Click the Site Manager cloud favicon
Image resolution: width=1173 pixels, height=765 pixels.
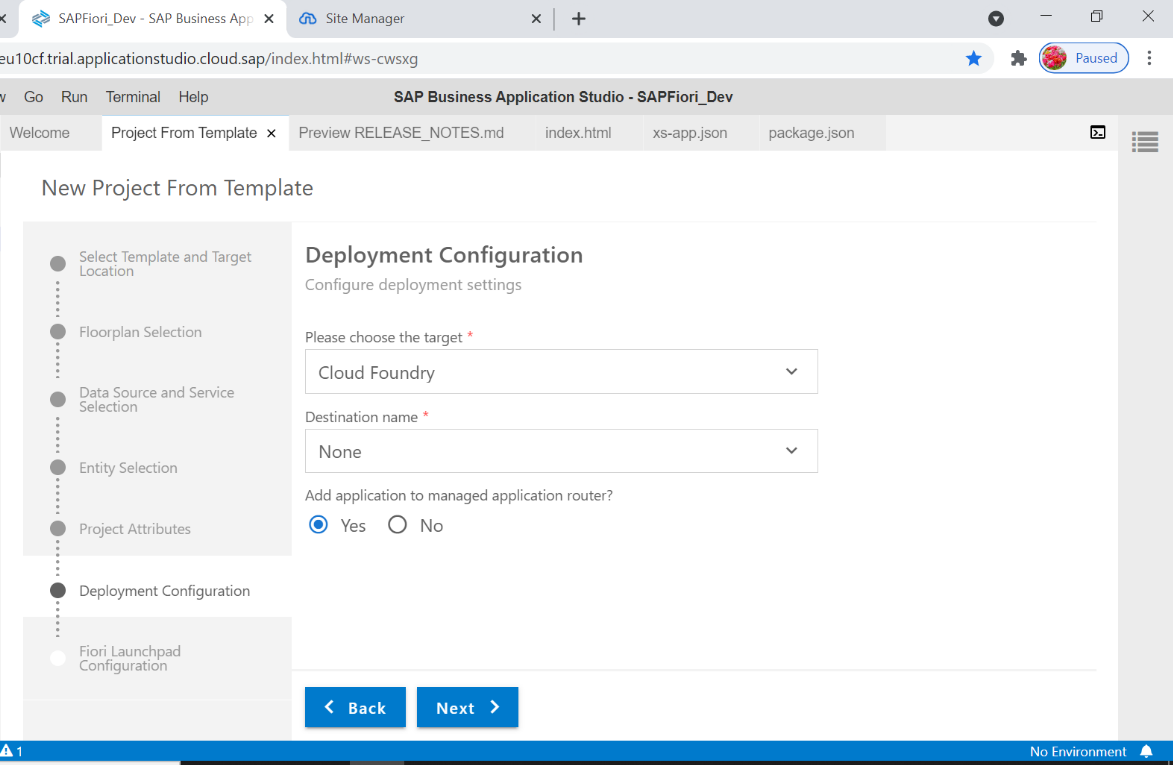click(307, 19)
